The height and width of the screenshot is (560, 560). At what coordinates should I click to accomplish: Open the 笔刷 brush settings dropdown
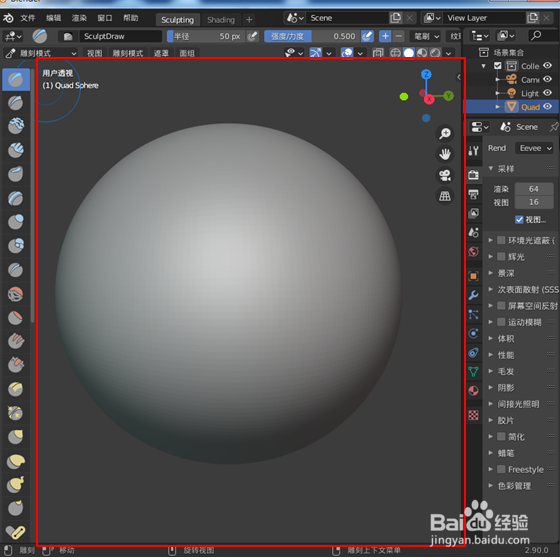click(x=426, y=36)
